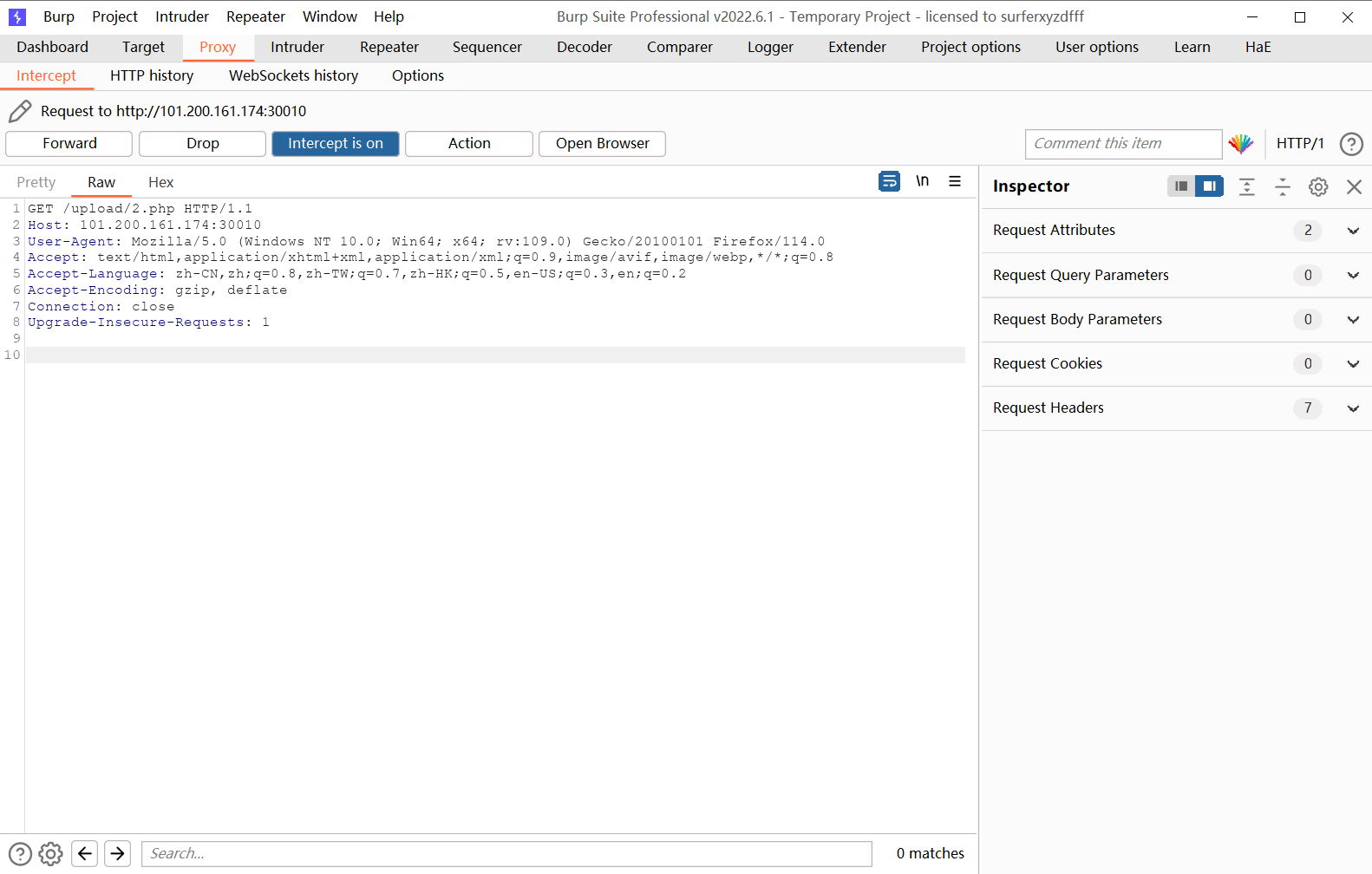The height and width of the screenshot is (874, 1372).
Task: Open the Project menu
Action: (x=115, y=16)
